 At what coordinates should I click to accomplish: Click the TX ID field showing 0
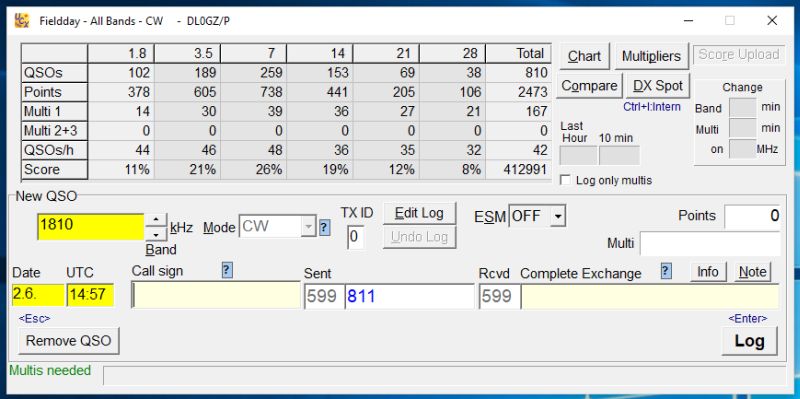click(x=356, y=238)
